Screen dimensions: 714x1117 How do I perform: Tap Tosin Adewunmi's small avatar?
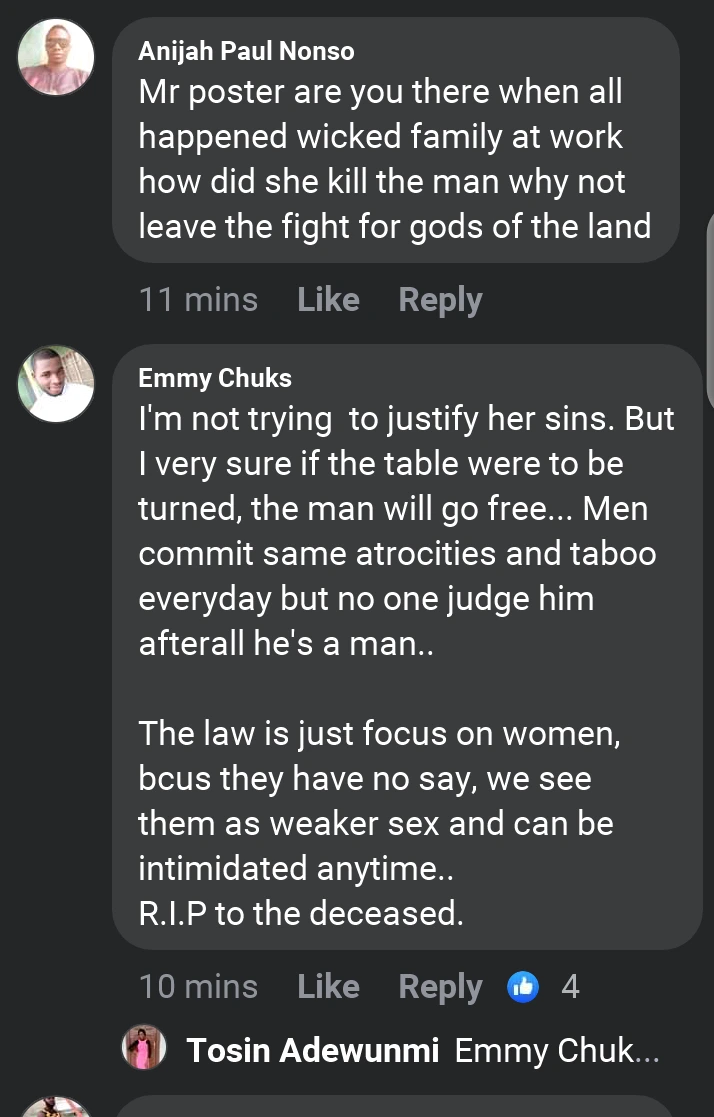pyautogui.click(x=144, y=1050)
